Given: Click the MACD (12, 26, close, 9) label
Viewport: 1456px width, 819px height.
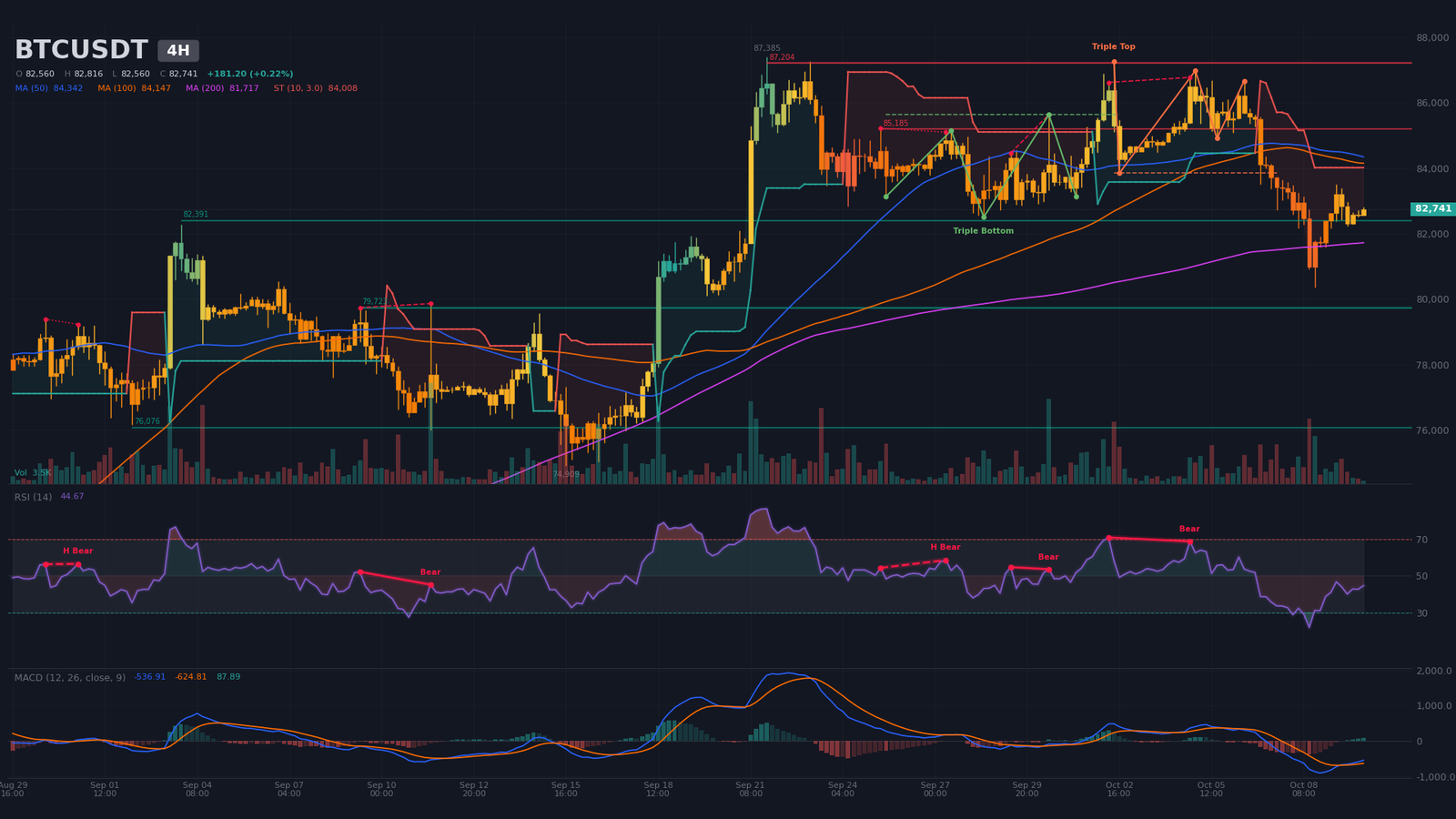Looking at the screenshot, I should [70, 678].
